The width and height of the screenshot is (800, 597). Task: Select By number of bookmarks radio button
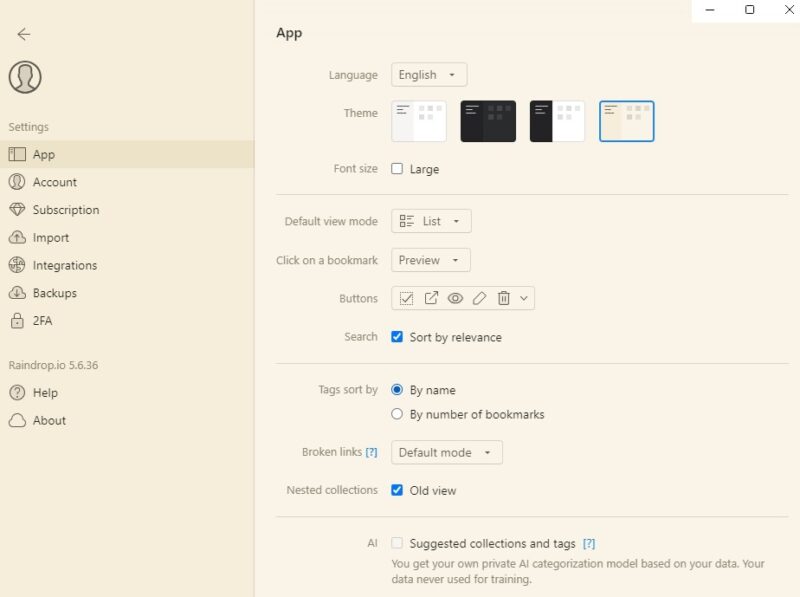tap(397, 412)
